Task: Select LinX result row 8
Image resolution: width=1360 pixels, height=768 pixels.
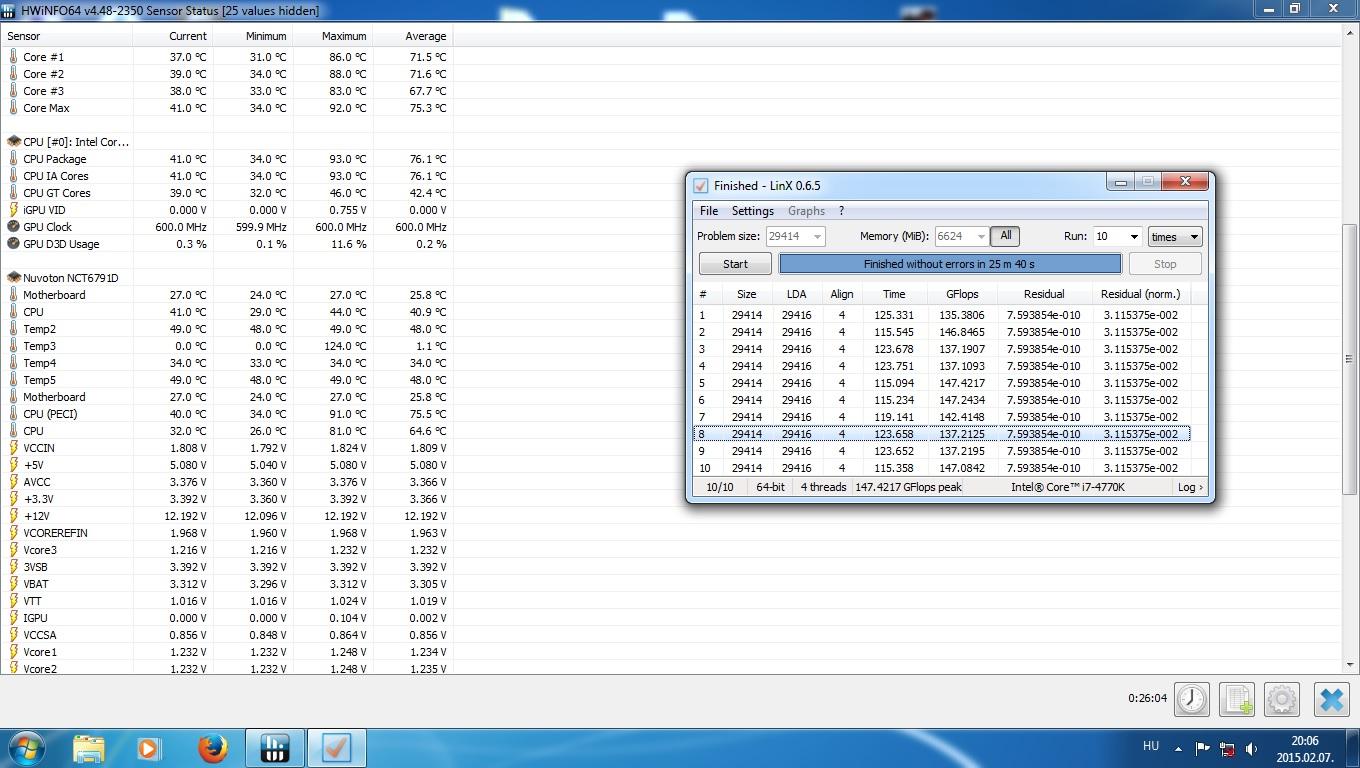Action: click(x=942, y=434)
